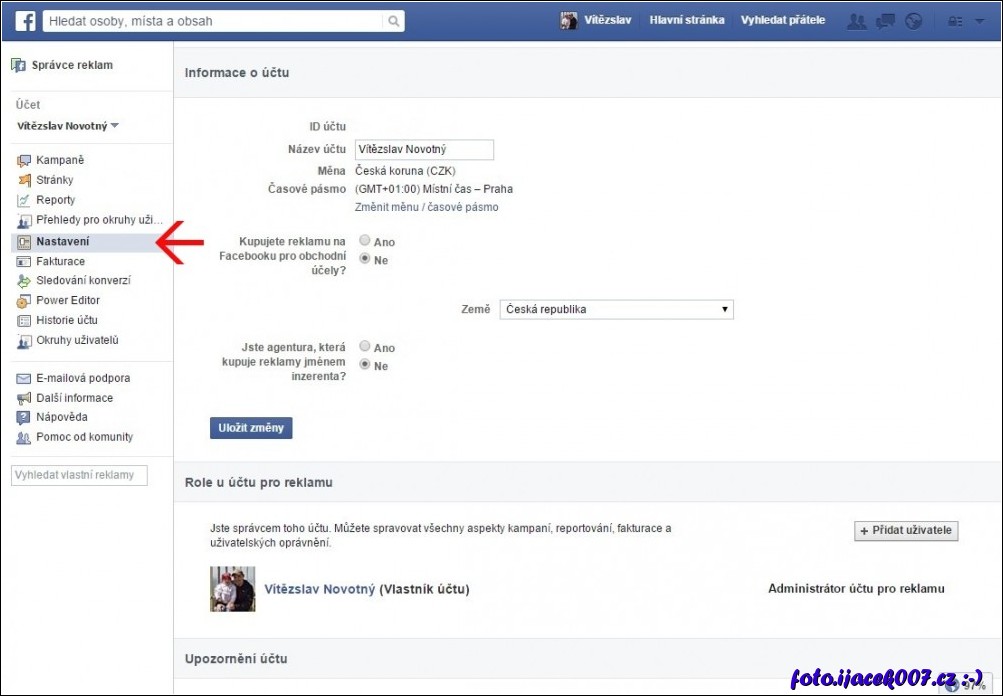This screenshot has height=696, width=1003.
Task: Go to Hlavní stránka
Action: (x=686, y=20)
